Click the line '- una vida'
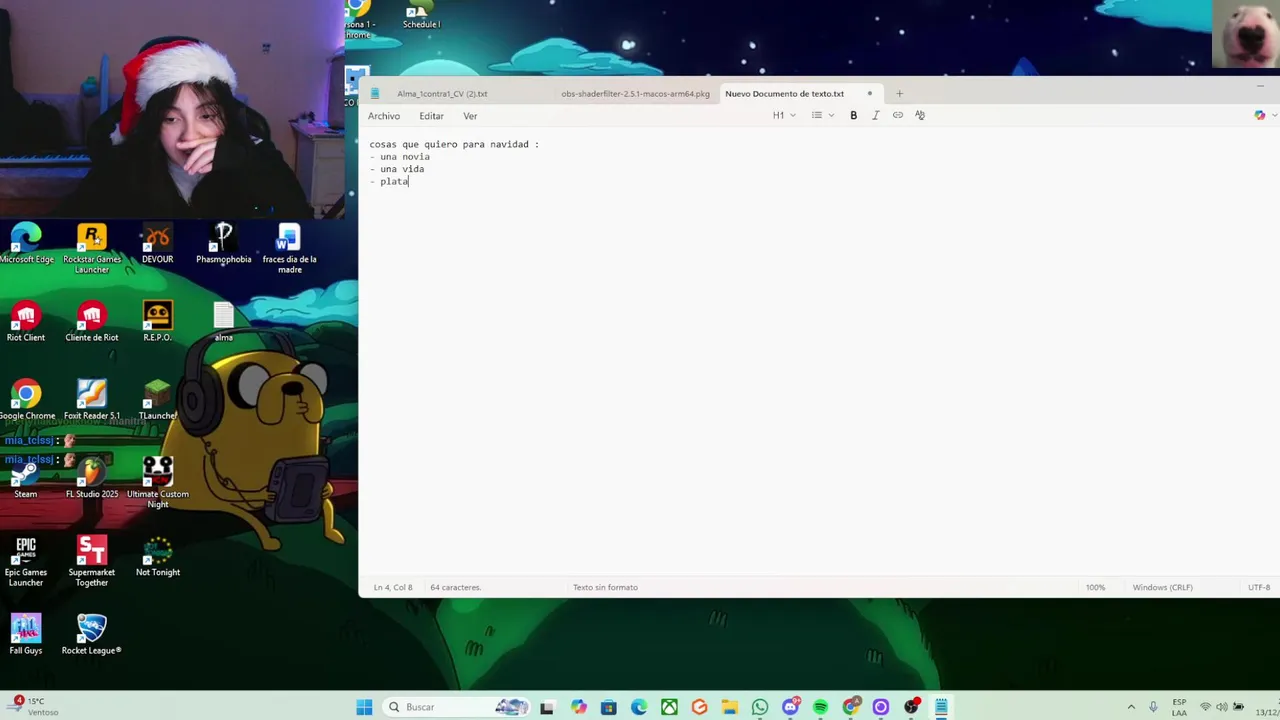Screen dimensions: 1280x720 pyautogui.click(x=397, y=169)
